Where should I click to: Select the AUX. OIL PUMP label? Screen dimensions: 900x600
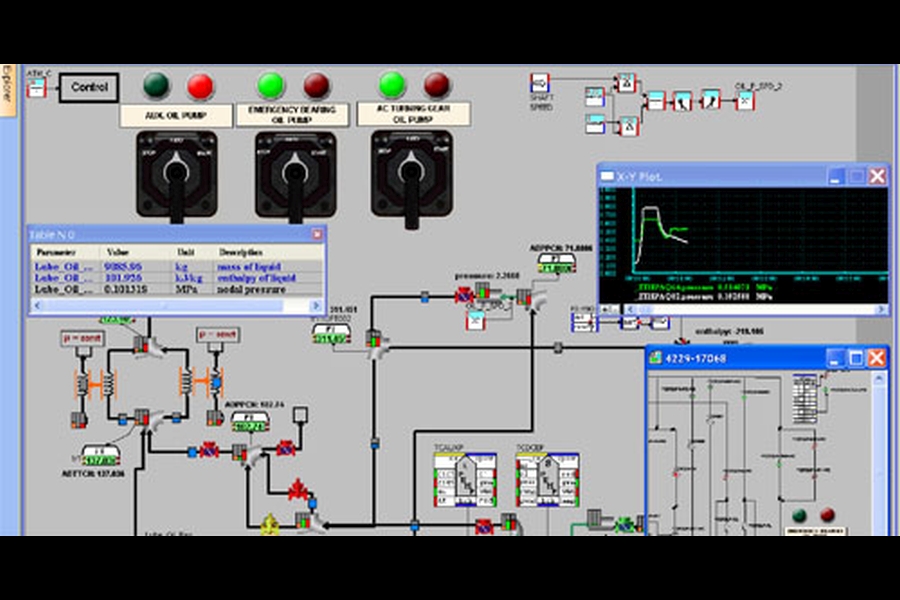click(176, 115)
